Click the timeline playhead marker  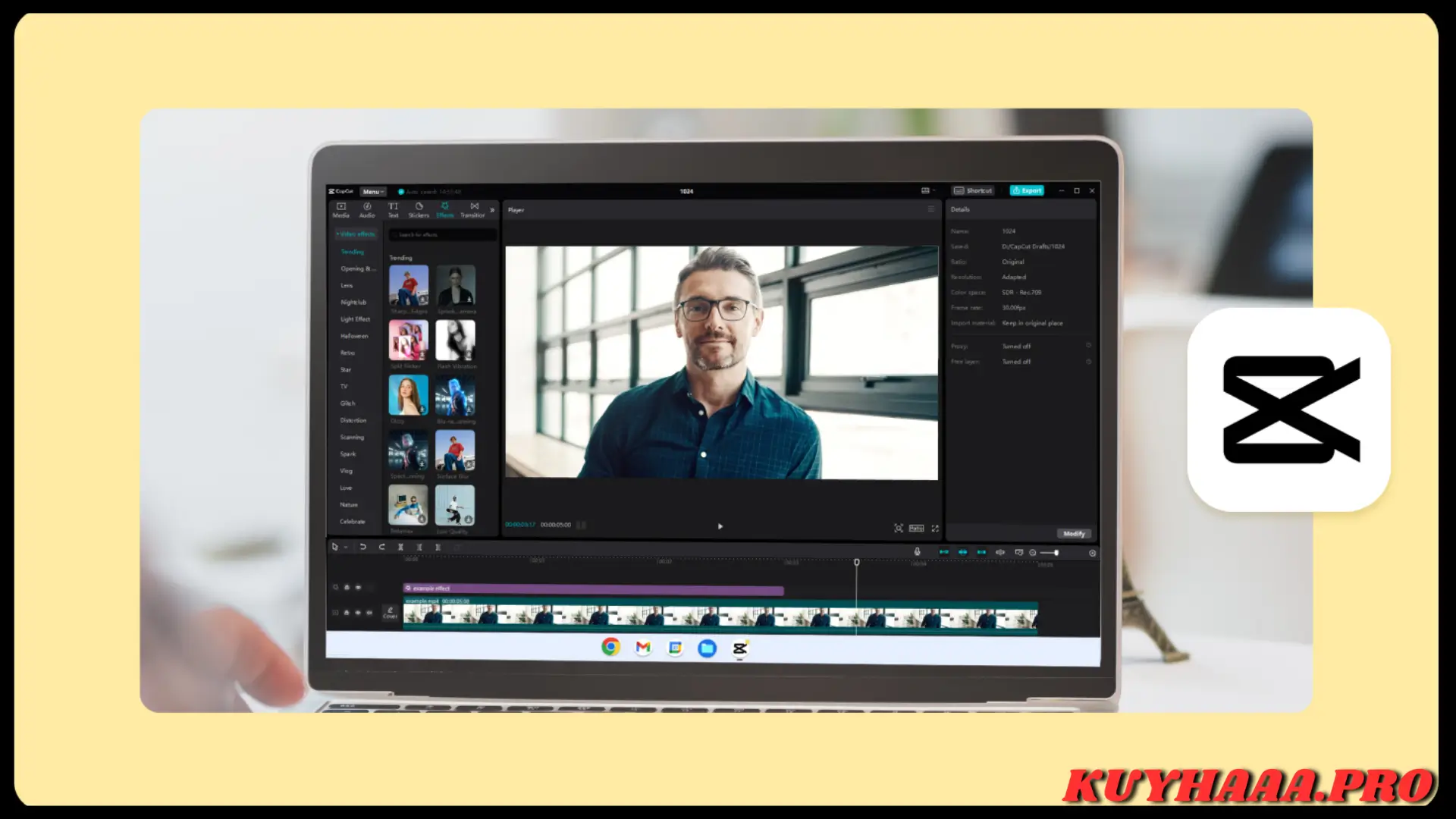857,563
